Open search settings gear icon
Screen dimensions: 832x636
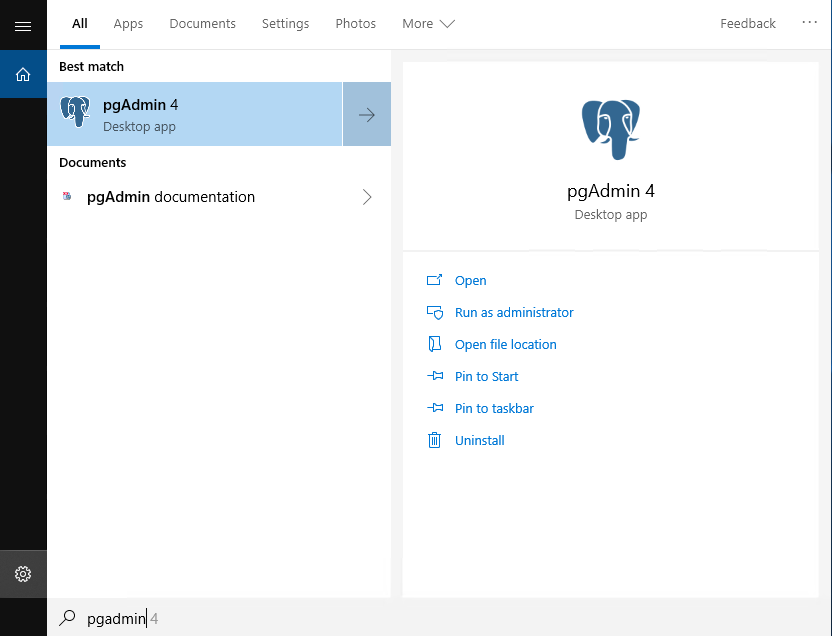point(23,574)
